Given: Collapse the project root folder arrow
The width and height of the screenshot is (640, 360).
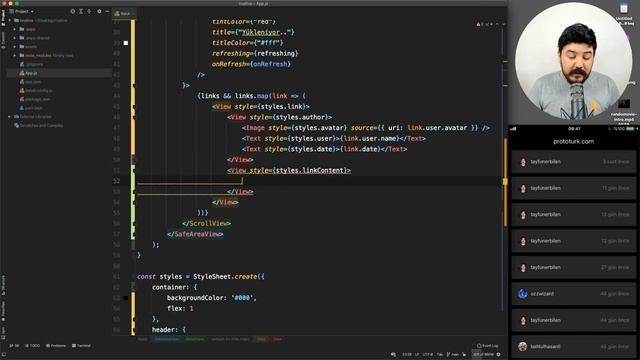Looking at the screenshot, I should 10,20.
